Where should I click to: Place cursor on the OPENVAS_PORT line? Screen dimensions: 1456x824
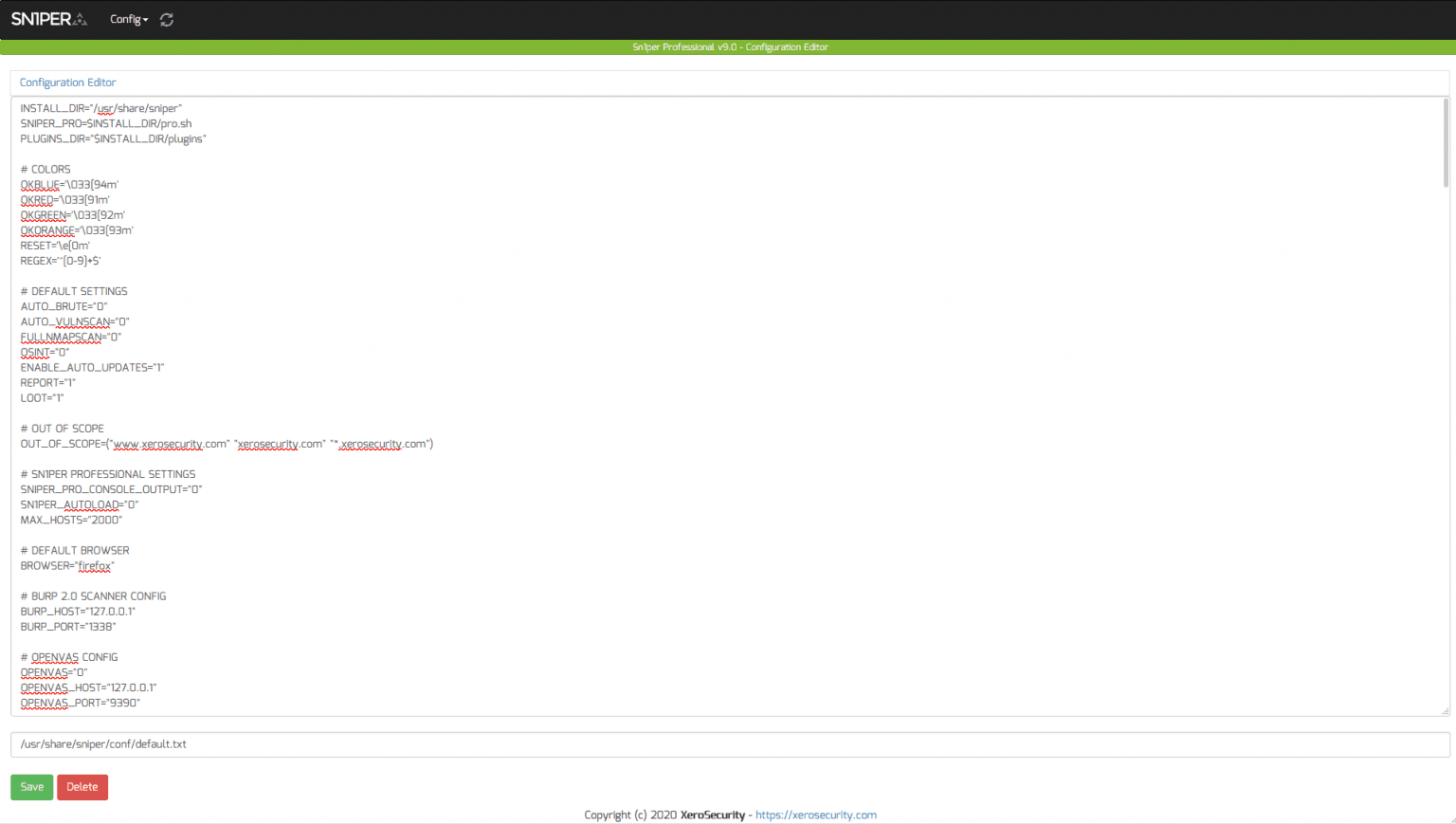tap(81, 704)
